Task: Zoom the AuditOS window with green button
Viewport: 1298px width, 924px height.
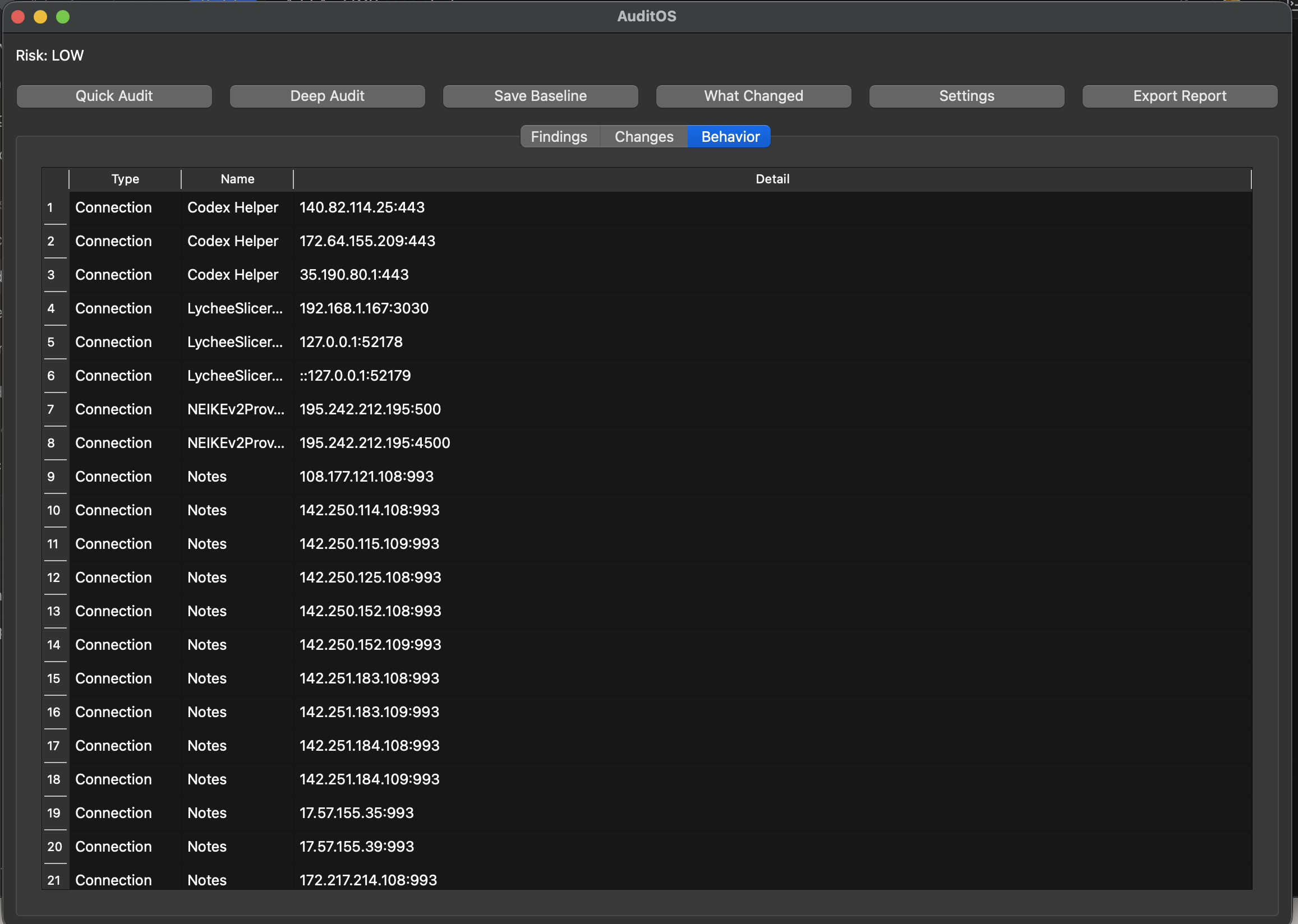Action: coord(63,16)
